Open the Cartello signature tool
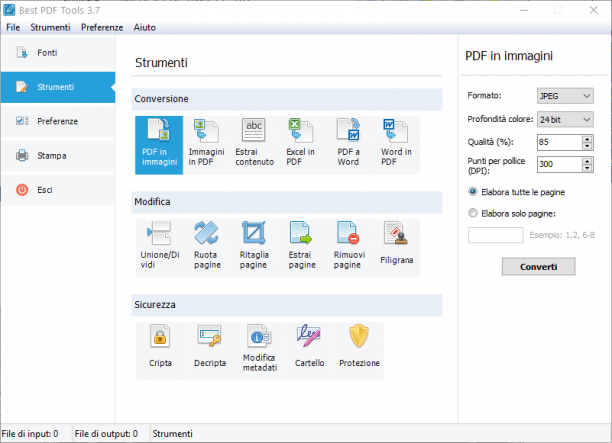 (x=309, y=351)
